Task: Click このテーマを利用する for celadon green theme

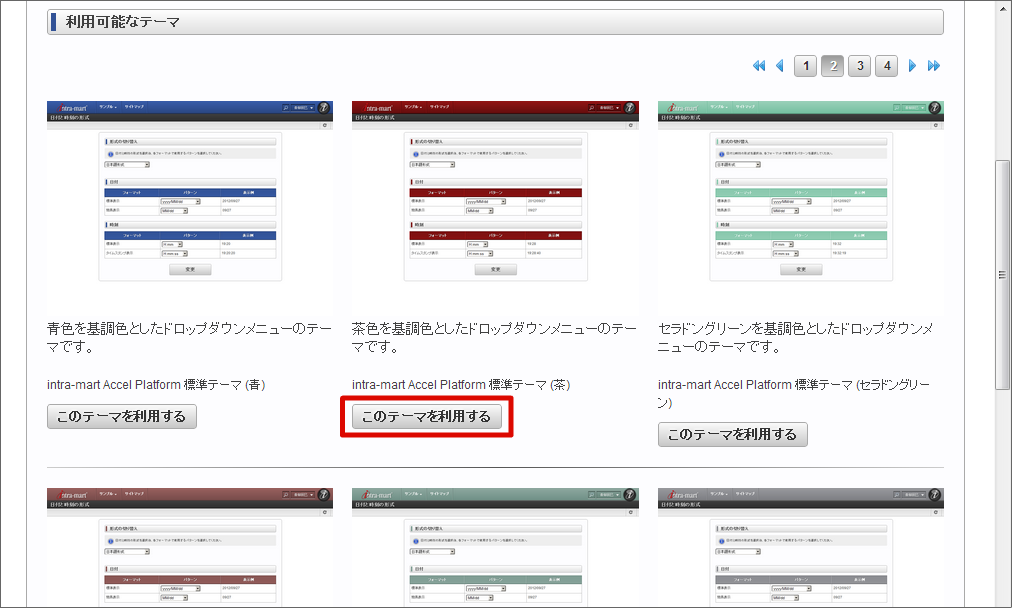Action: [733, 434]
